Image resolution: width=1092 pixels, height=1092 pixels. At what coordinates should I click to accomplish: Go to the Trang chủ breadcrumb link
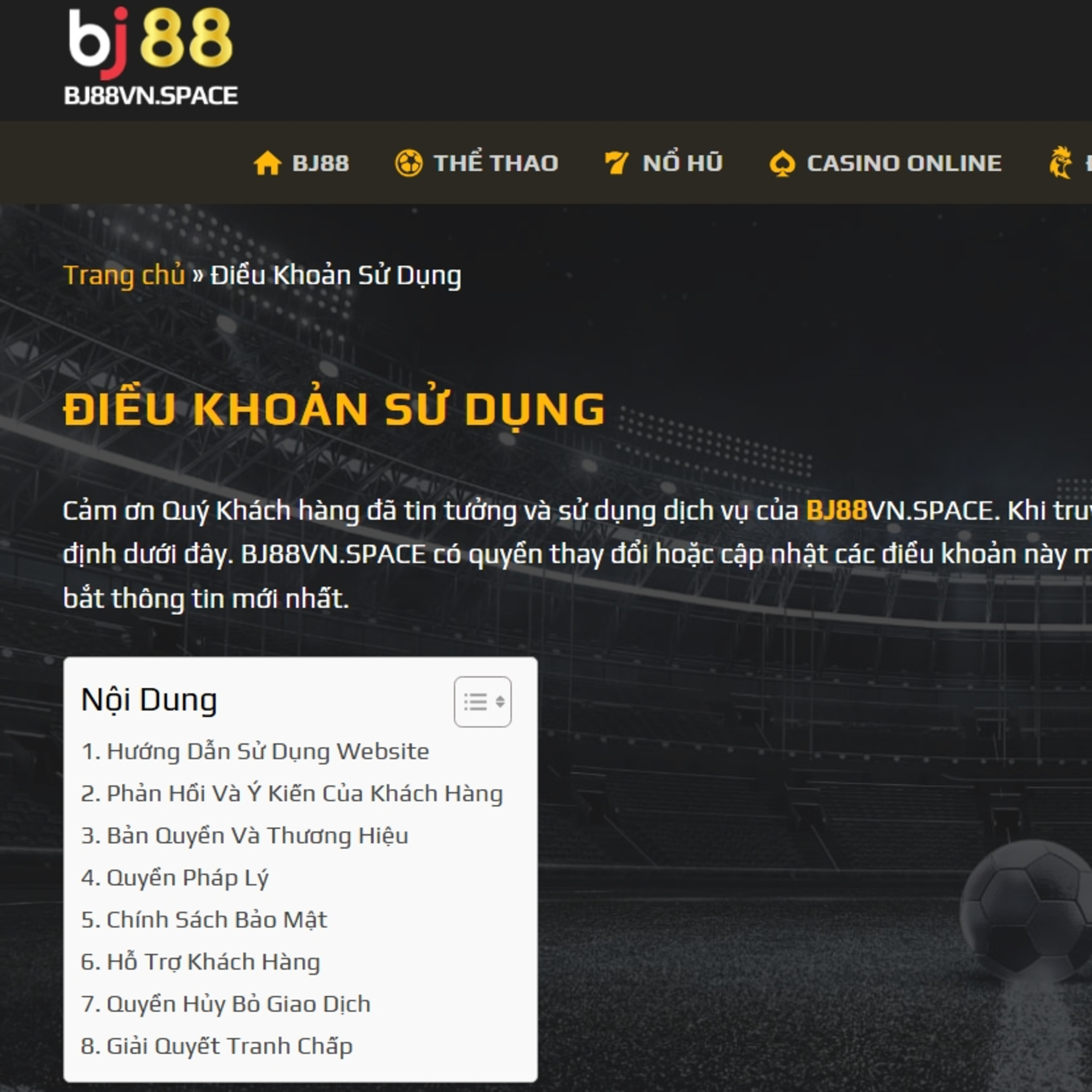[x=124, y=275]
